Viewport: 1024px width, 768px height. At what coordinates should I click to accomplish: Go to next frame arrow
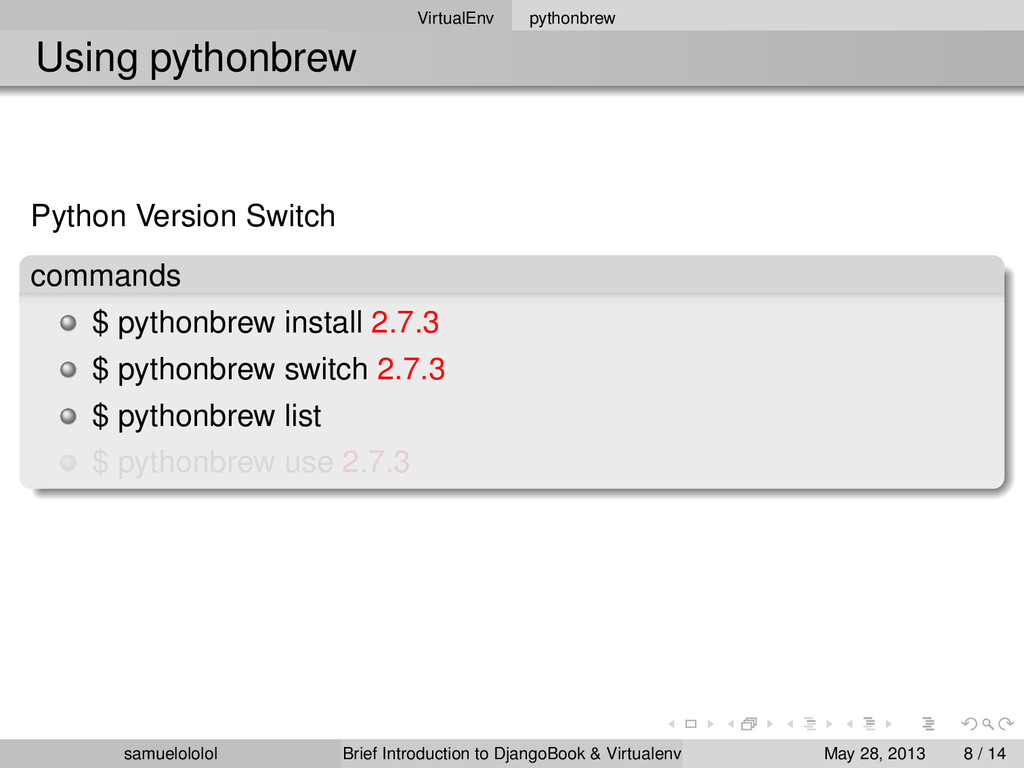770,724
